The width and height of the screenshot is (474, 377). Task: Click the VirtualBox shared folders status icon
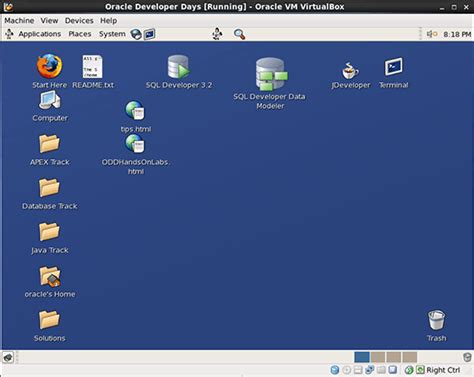tap(381, 370)
